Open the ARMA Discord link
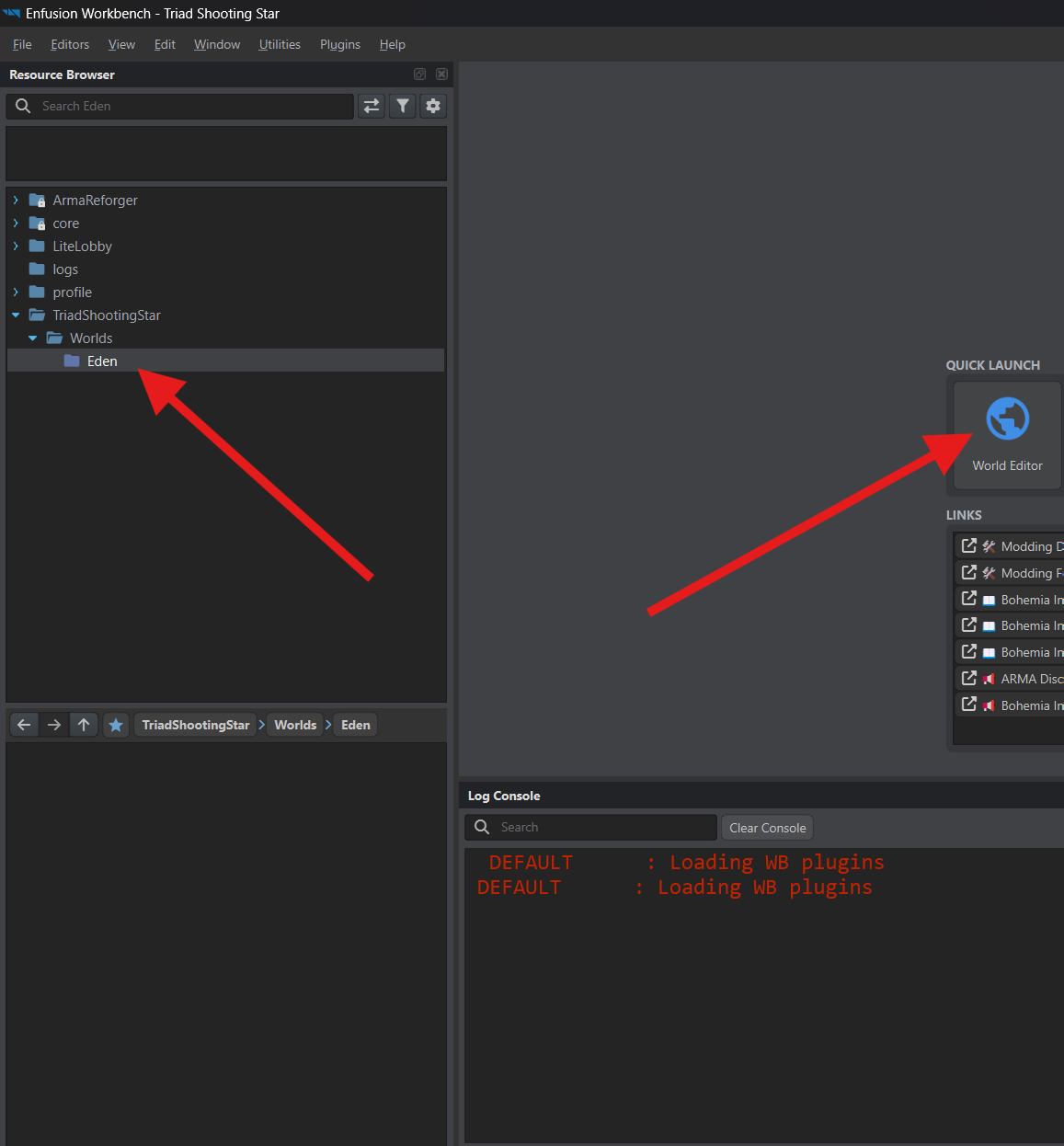This screenshot has height=1146, width=1064. click(1010, 679)
